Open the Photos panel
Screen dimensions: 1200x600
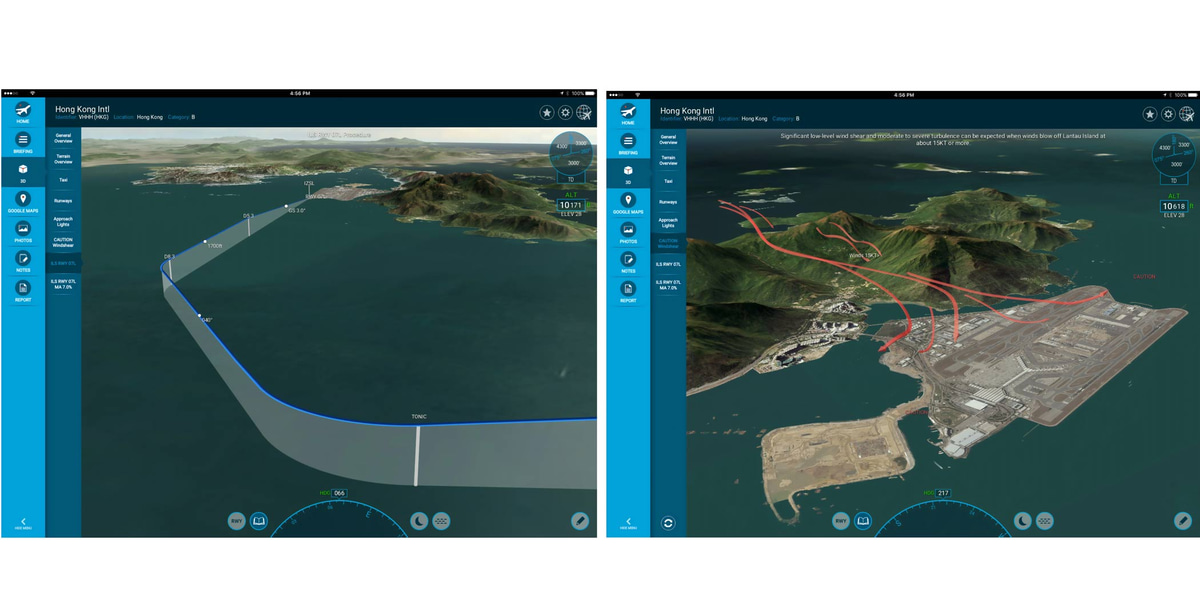(x=23, y=228)
